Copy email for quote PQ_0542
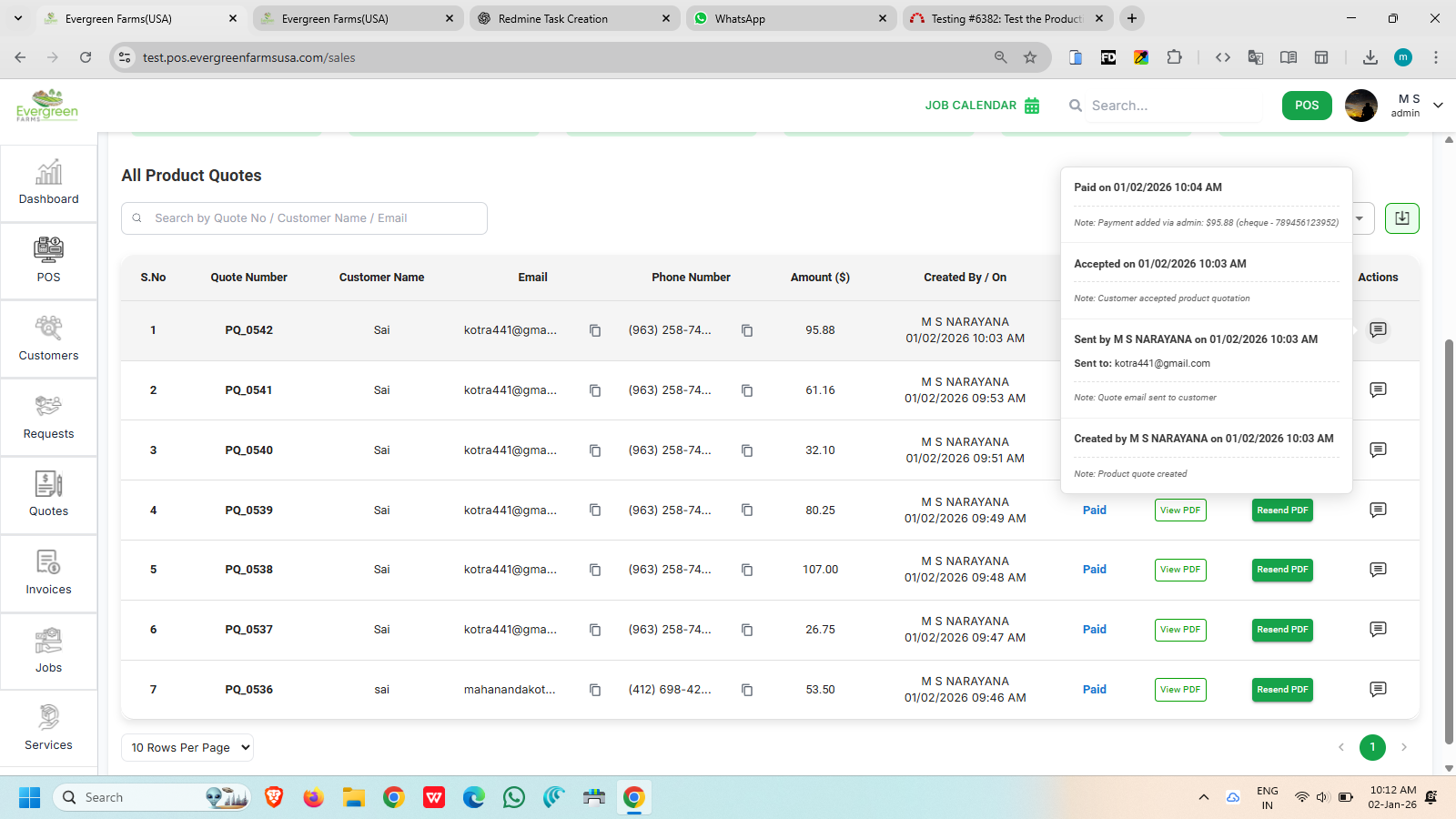1456x819 pixels. tap(595, 330)
